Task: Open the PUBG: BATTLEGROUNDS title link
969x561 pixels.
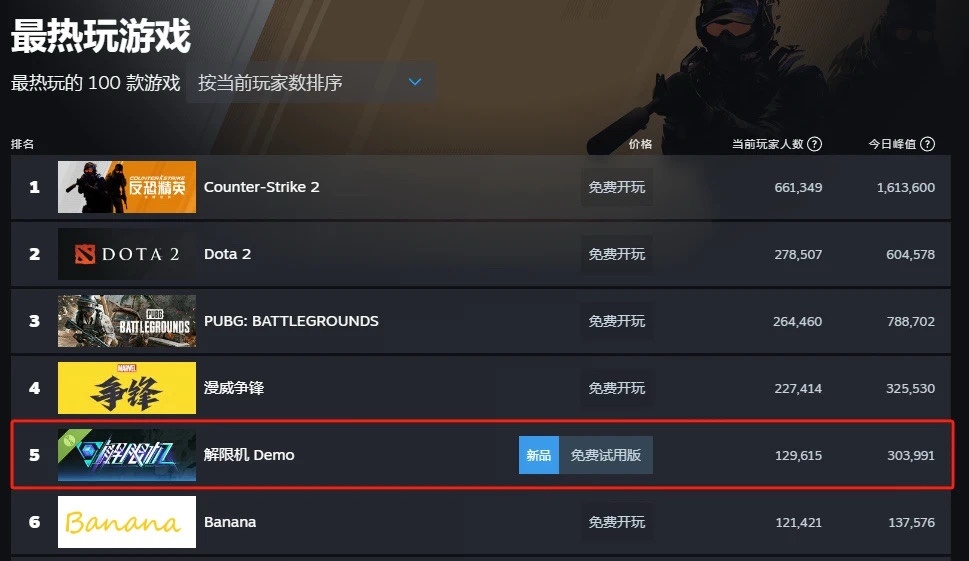Action: coord(291,321)
